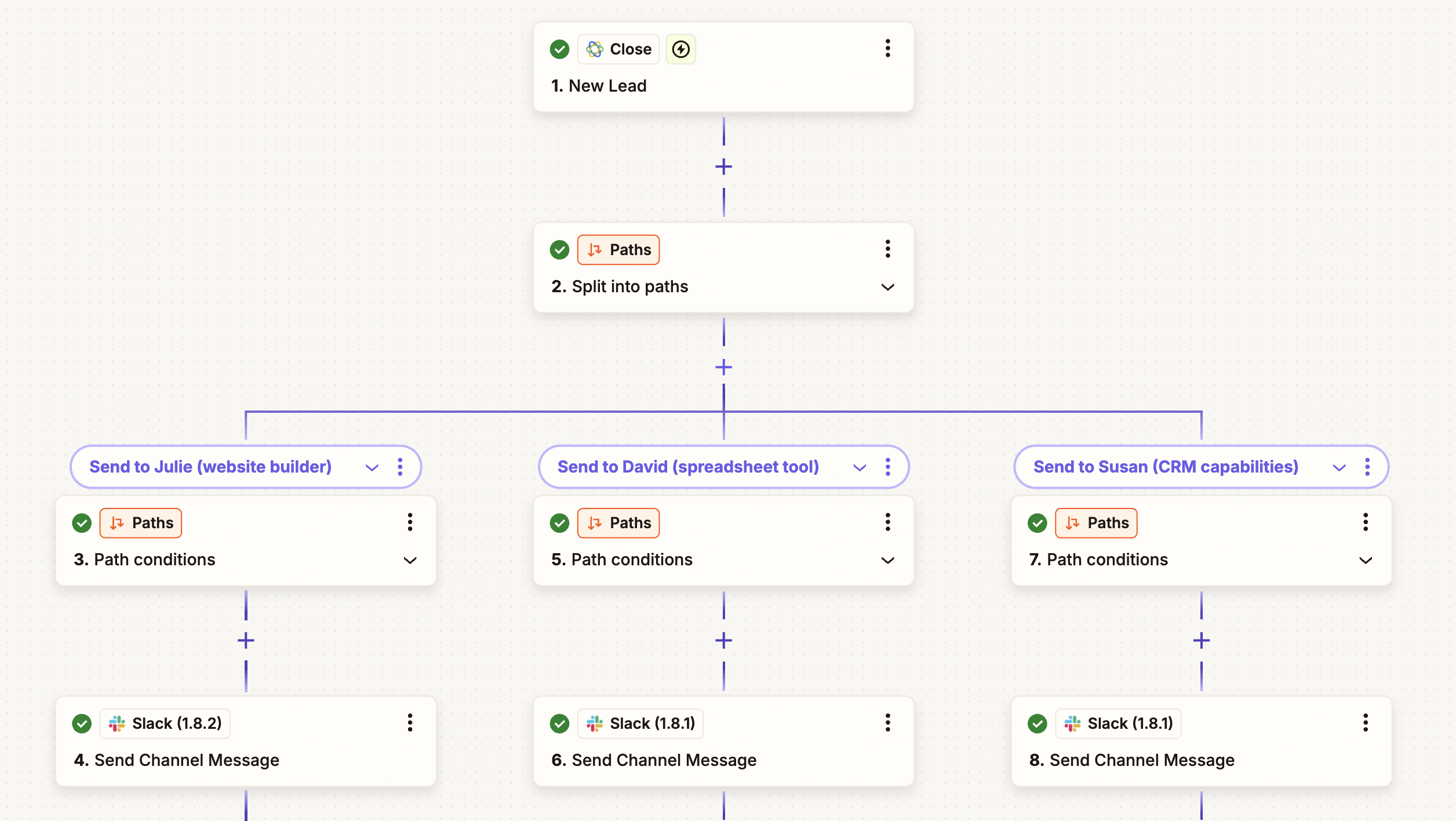The height and width of the screenshot is (821, 1456).
Task: Open the '8. Send Channel Message' step title
Action: click(1131, 760)
